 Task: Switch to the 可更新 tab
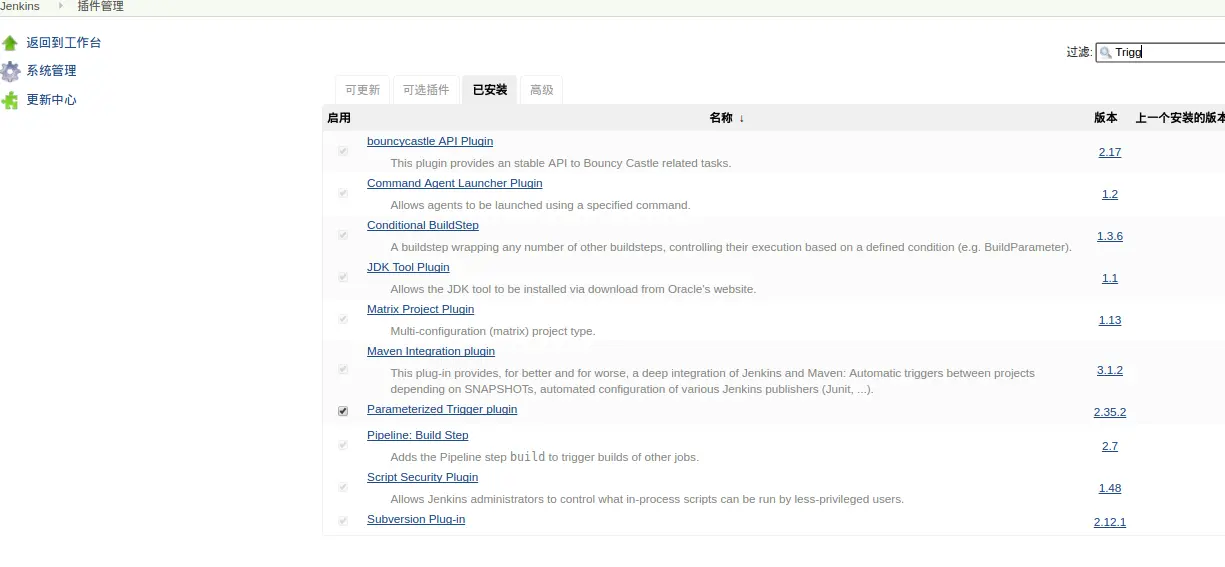362,90
